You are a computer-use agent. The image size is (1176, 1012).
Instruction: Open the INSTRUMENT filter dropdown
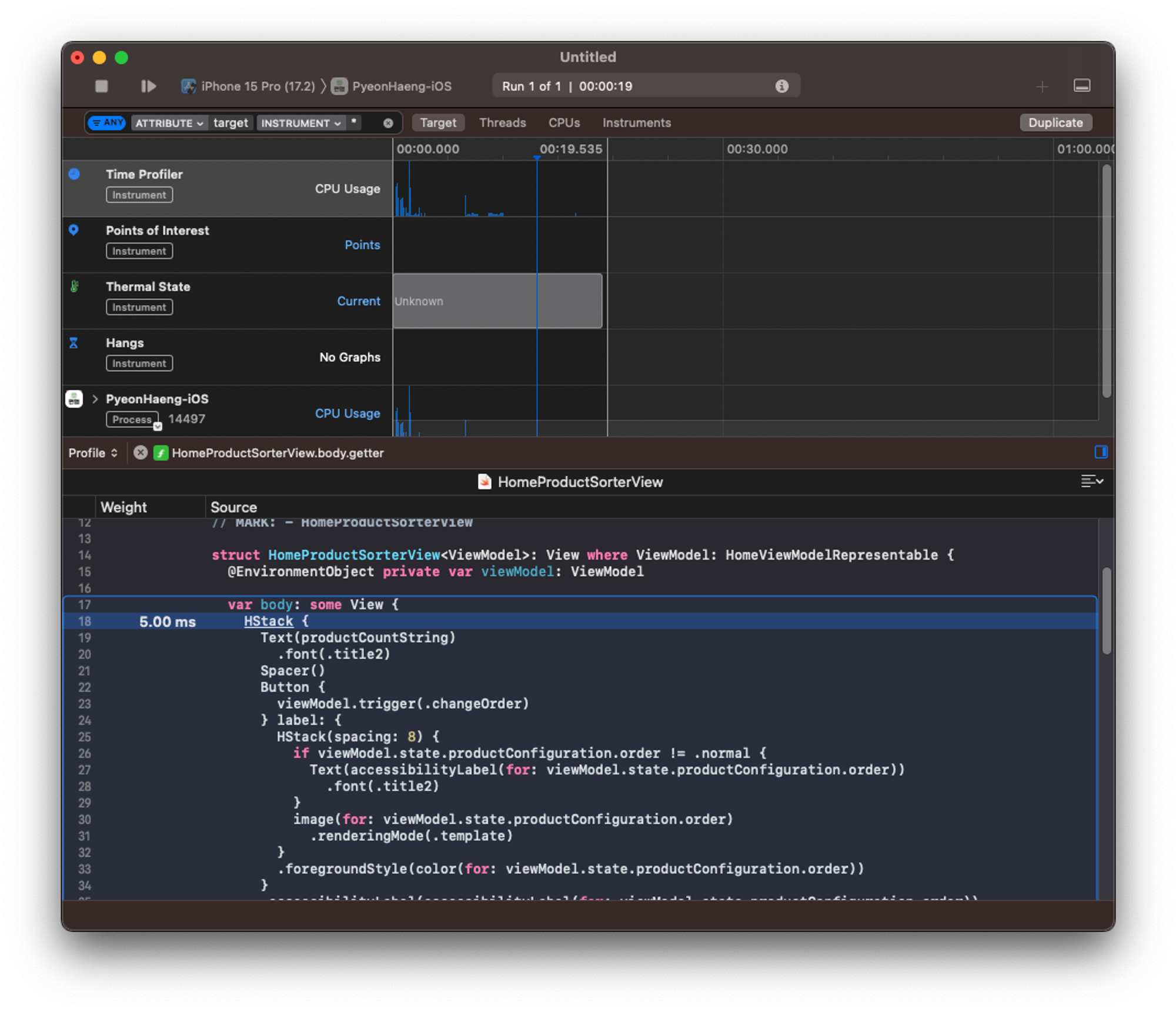pos(300,123)
